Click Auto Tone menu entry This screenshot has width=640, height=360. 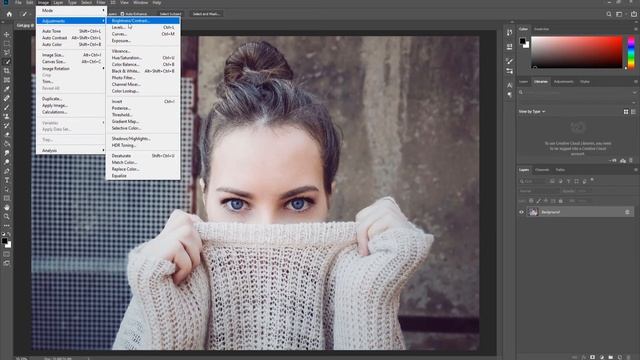click(71, 31)
